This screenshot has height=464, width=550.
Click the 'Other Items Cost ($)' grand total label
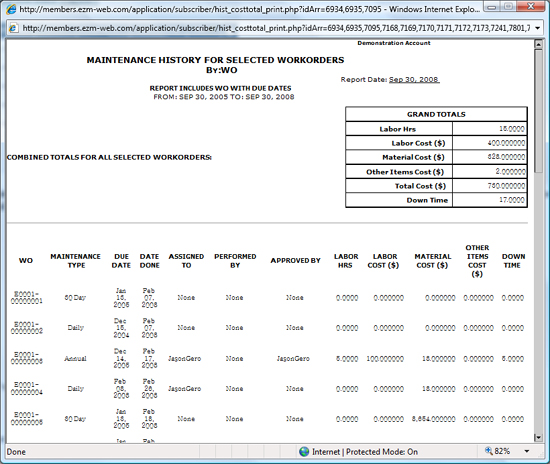(405, 172)
